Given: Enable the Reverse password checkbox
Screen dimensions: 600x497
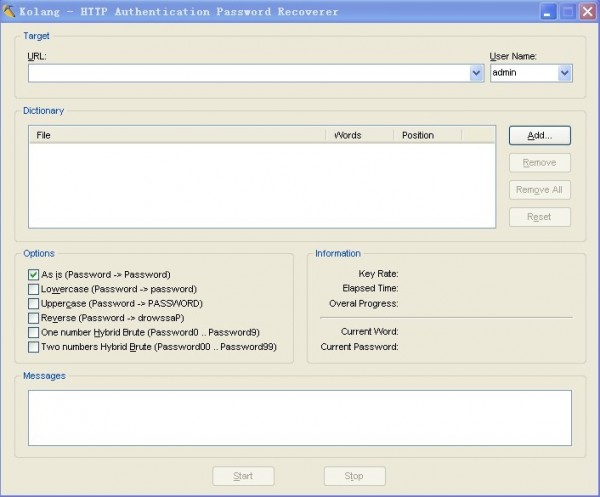Looking at the screenshot, I should pyautogui.click(x=34, y=318).
